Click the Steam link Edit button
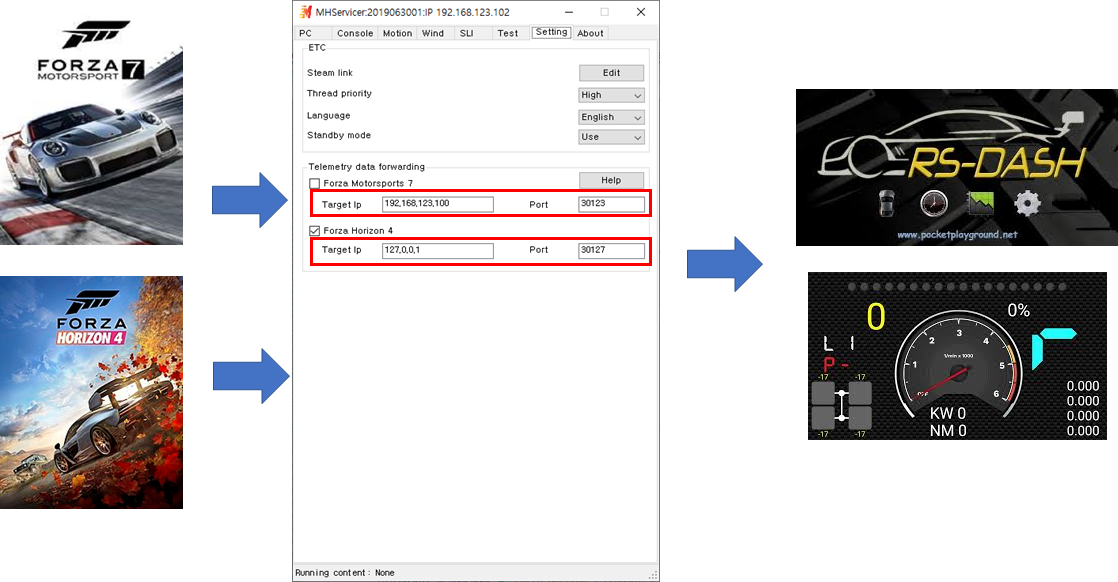1118x582 pixels. [611, 73]
